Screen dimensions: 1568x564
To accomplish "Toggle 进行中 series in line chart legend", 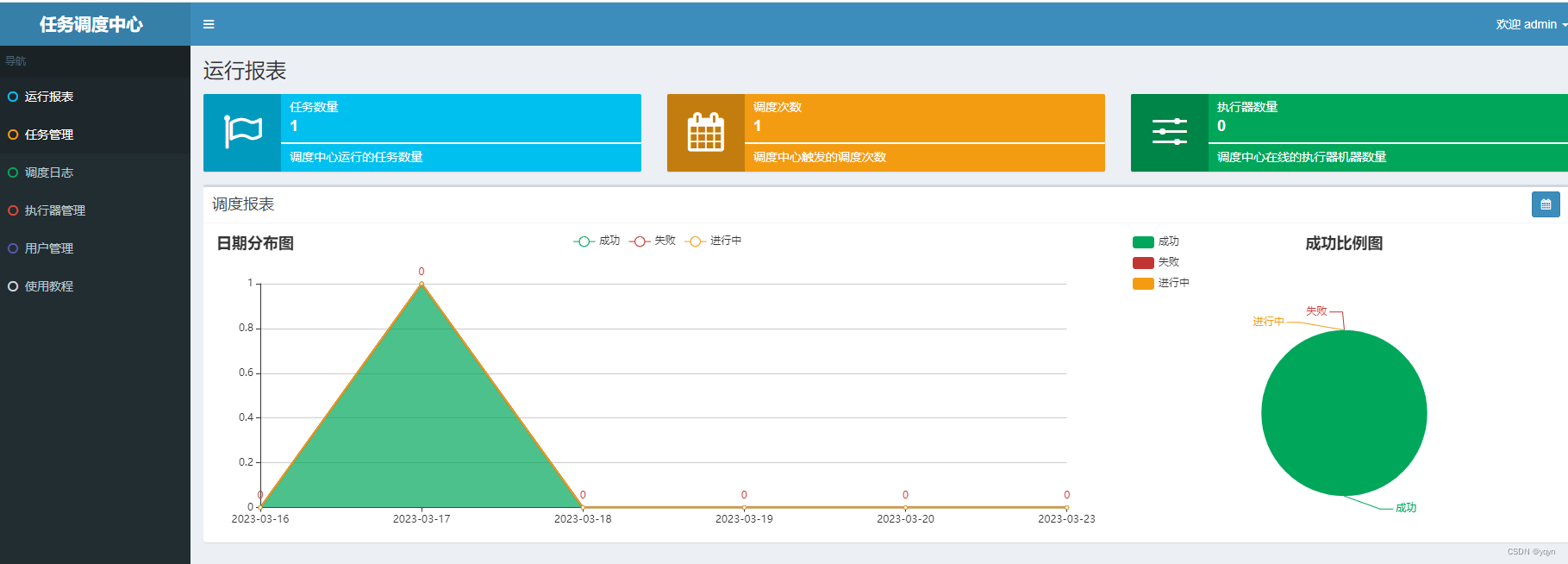I will 713,241.
